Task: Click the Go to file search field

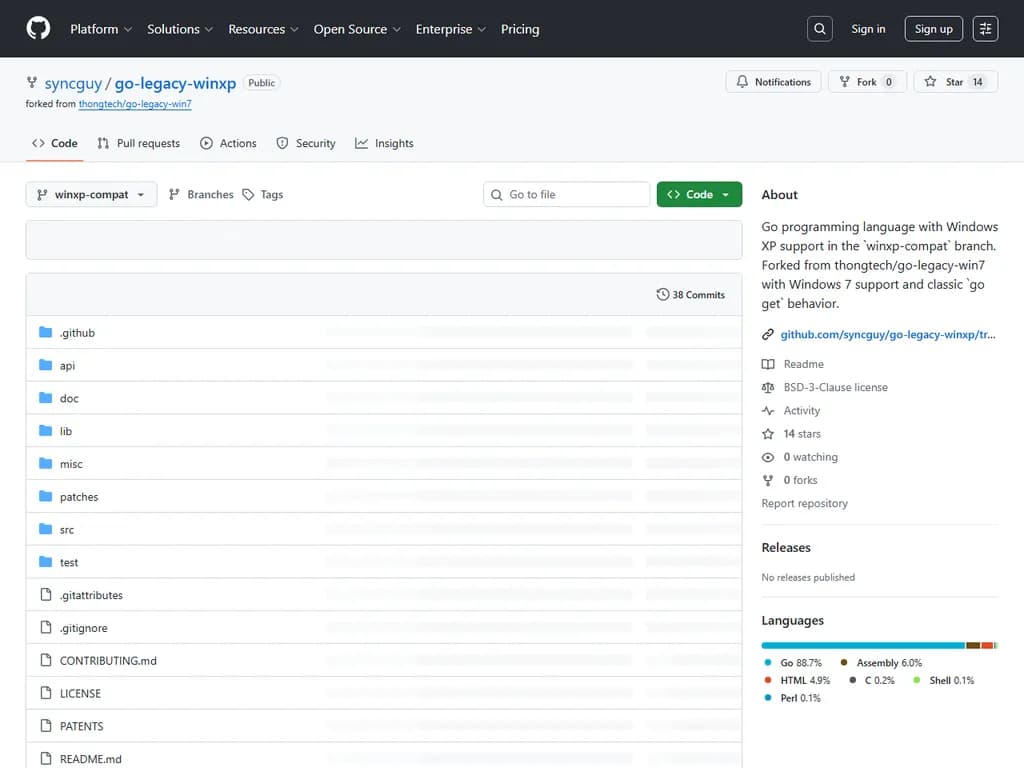Action: click(x=567, y=195)
